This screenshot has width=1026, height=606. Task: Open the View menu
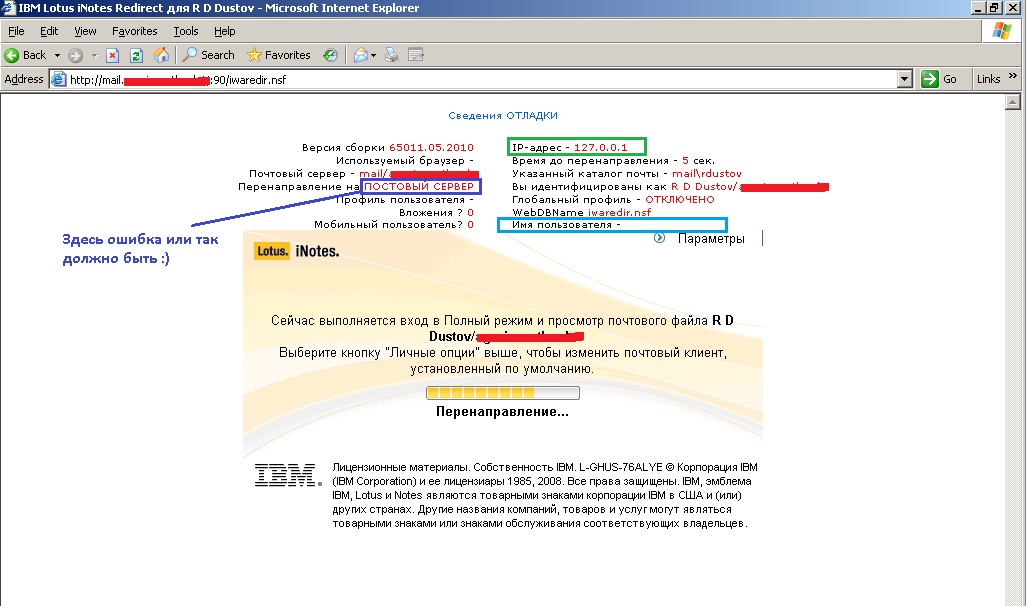[x=85, y=31]
